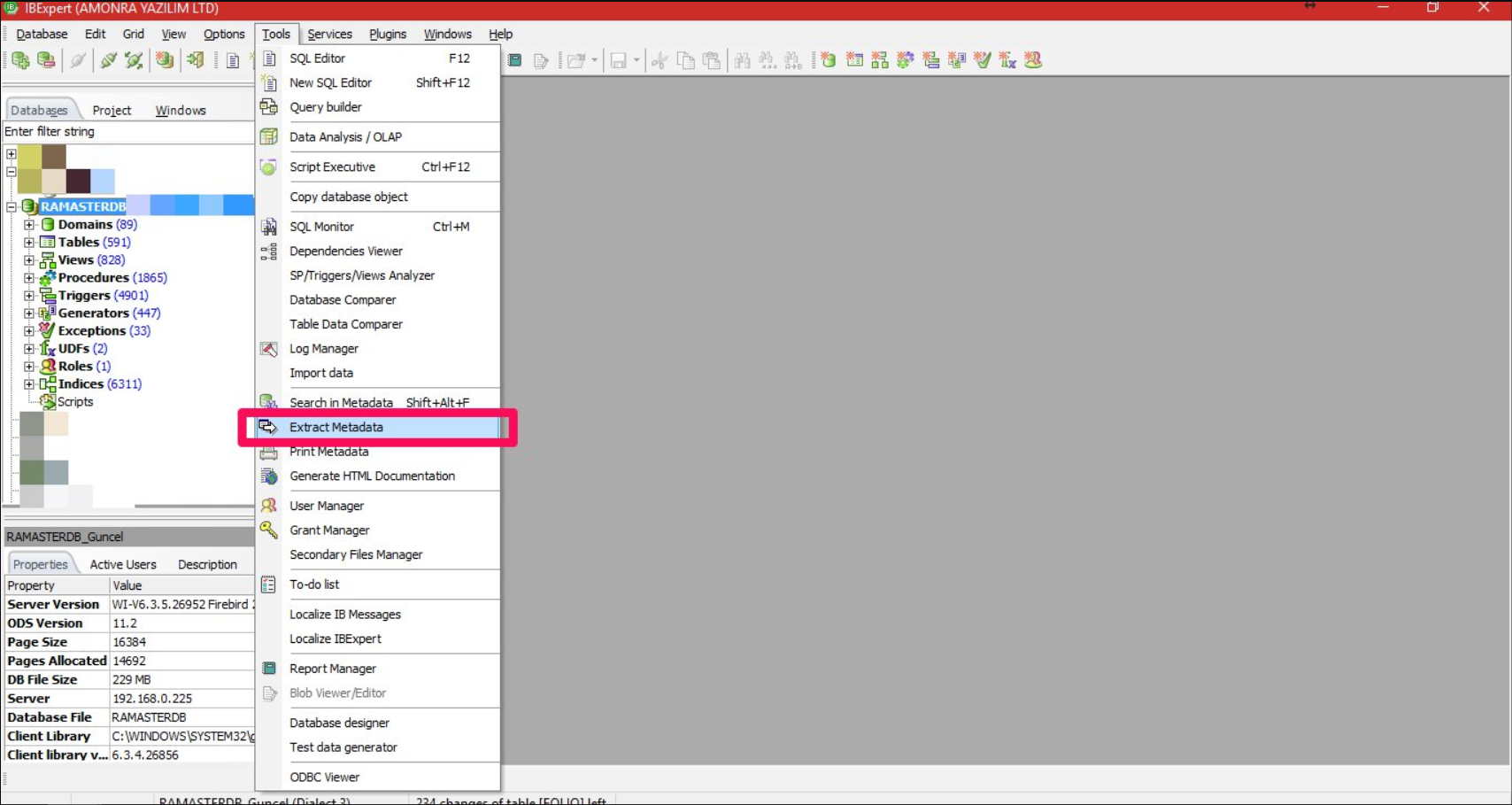Click the New Procedure gear icon
The image size is (1512, 805).
pos(906,60)
